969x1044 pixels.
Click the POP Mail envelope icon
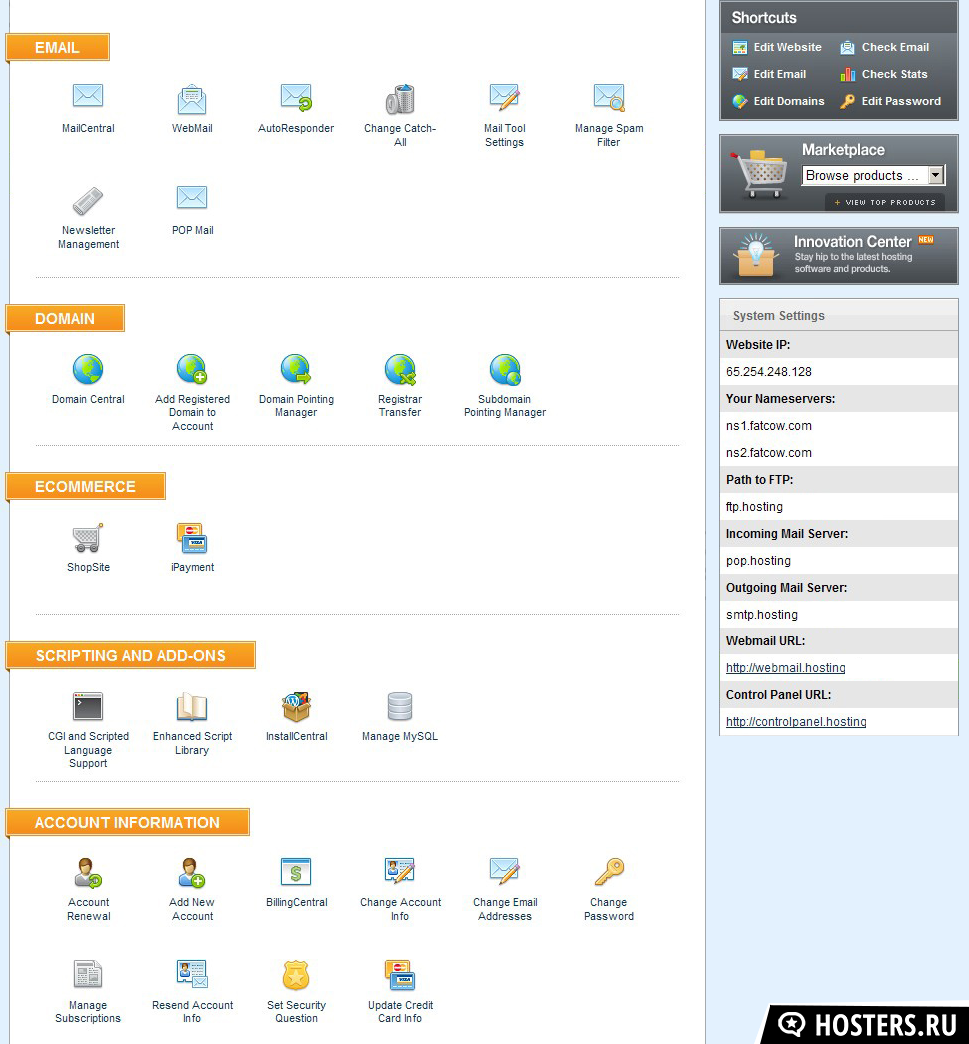[x=192, y=197]
